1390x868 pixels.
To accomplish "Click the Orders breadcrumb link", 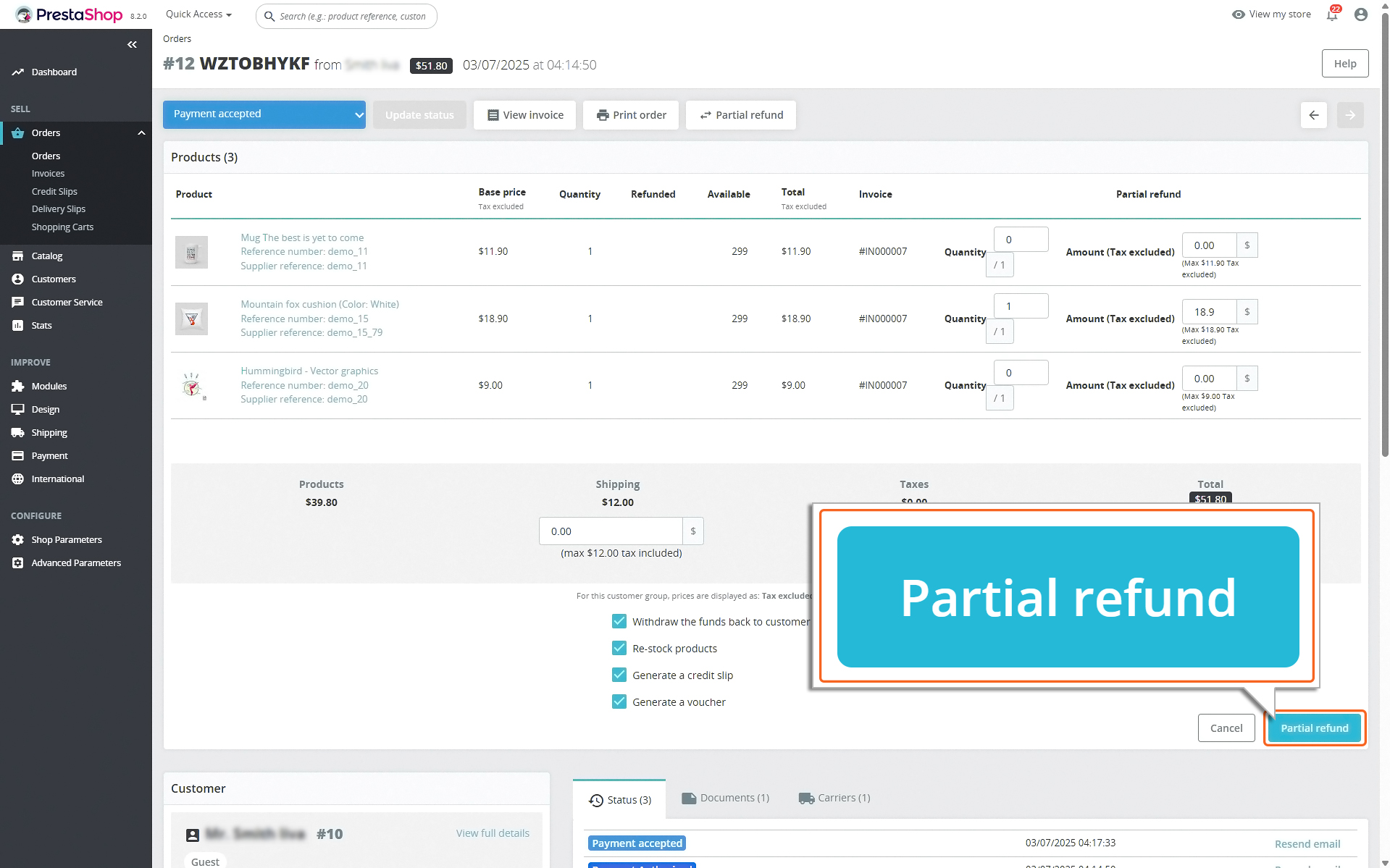I will pos(177,39).
